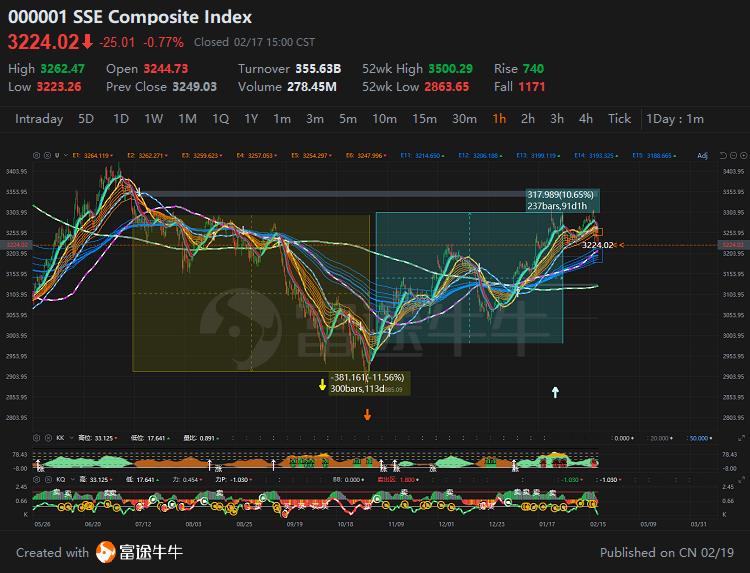
Task: Open the 1Day : 1m interval dropdown
Action: 675,119
